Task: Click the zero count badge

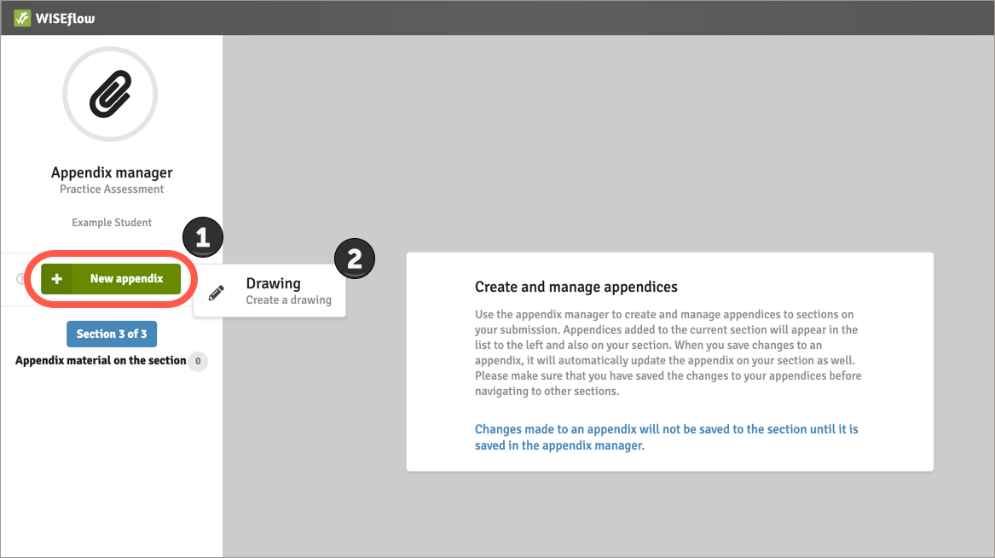Action: point(198,361)
